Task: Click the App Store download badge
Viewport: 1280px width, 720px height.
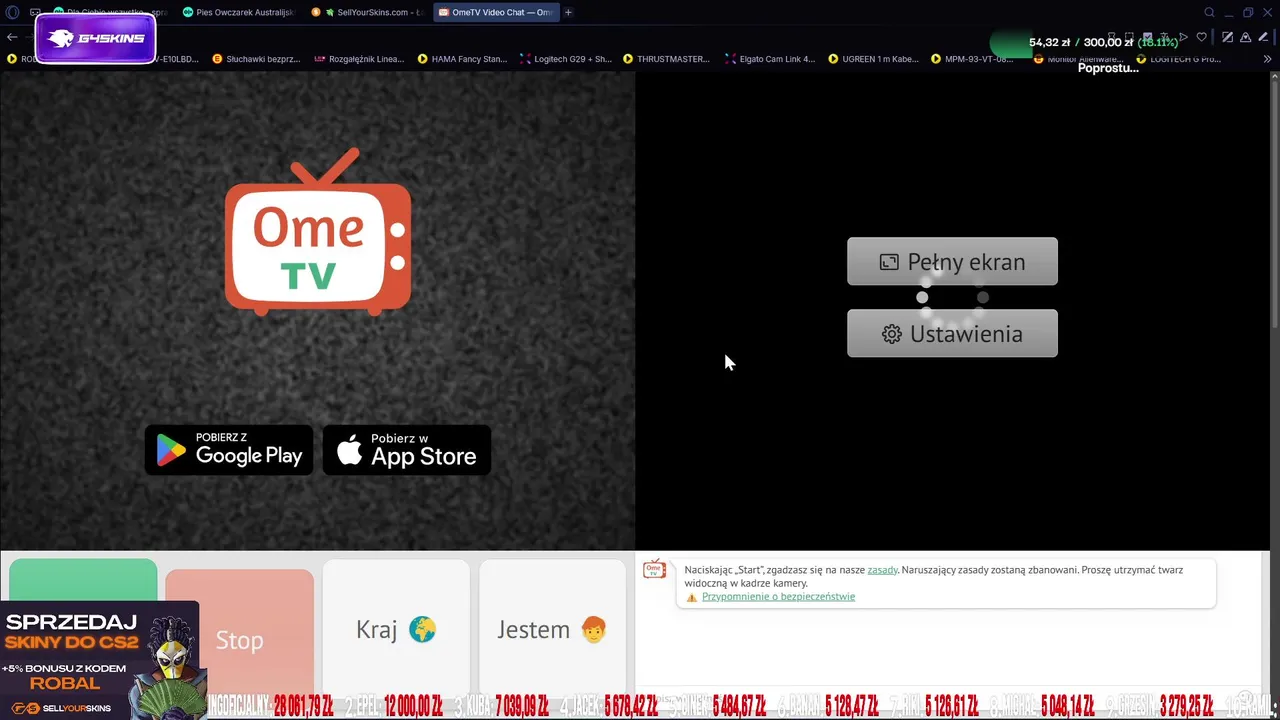Action: pos(407,450)
